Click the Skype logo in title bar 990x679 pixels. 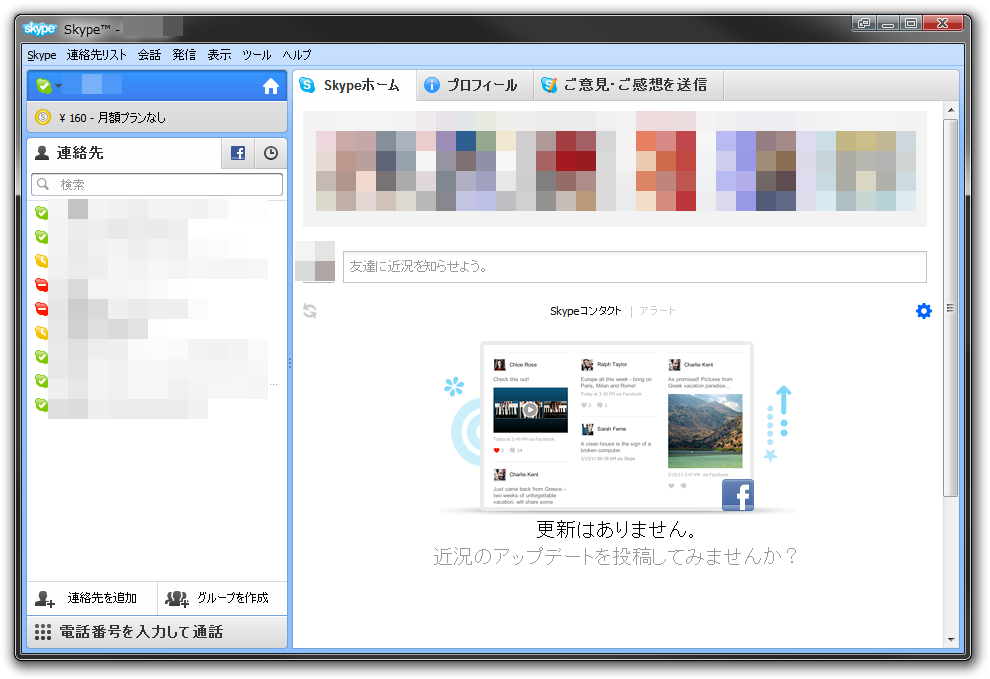pos(40,28)
